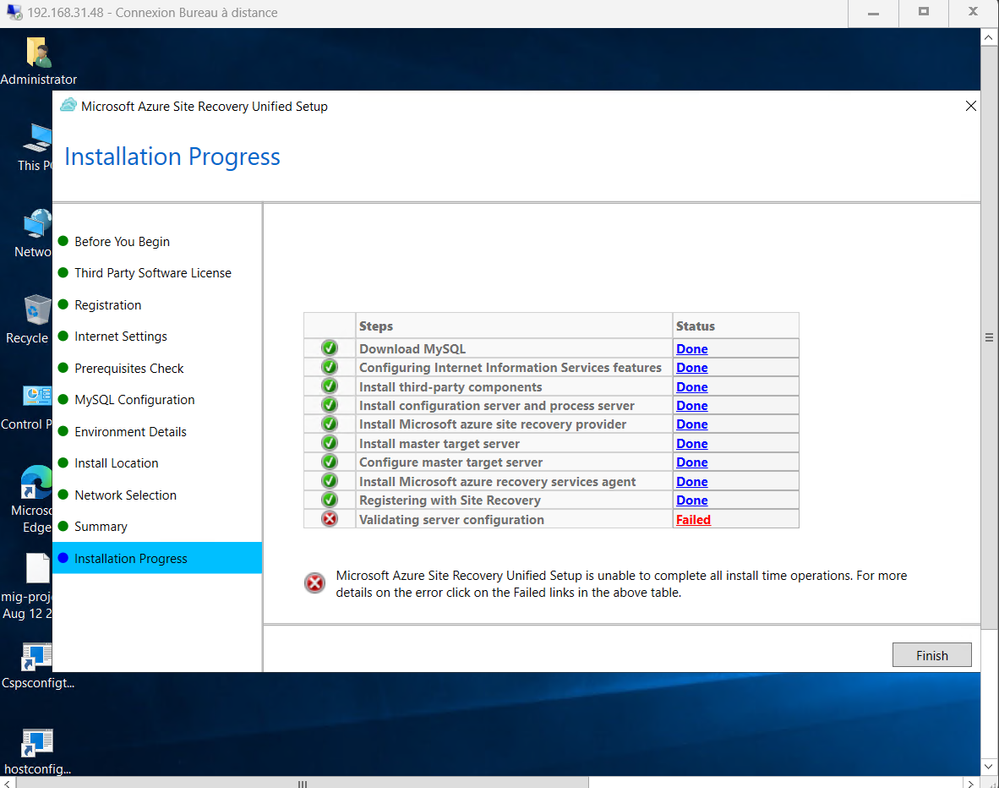The image size is (999, 788).
Task: Click Azure Site Recovery cloud icon in title bar
Action: click(x=68, y=106)
